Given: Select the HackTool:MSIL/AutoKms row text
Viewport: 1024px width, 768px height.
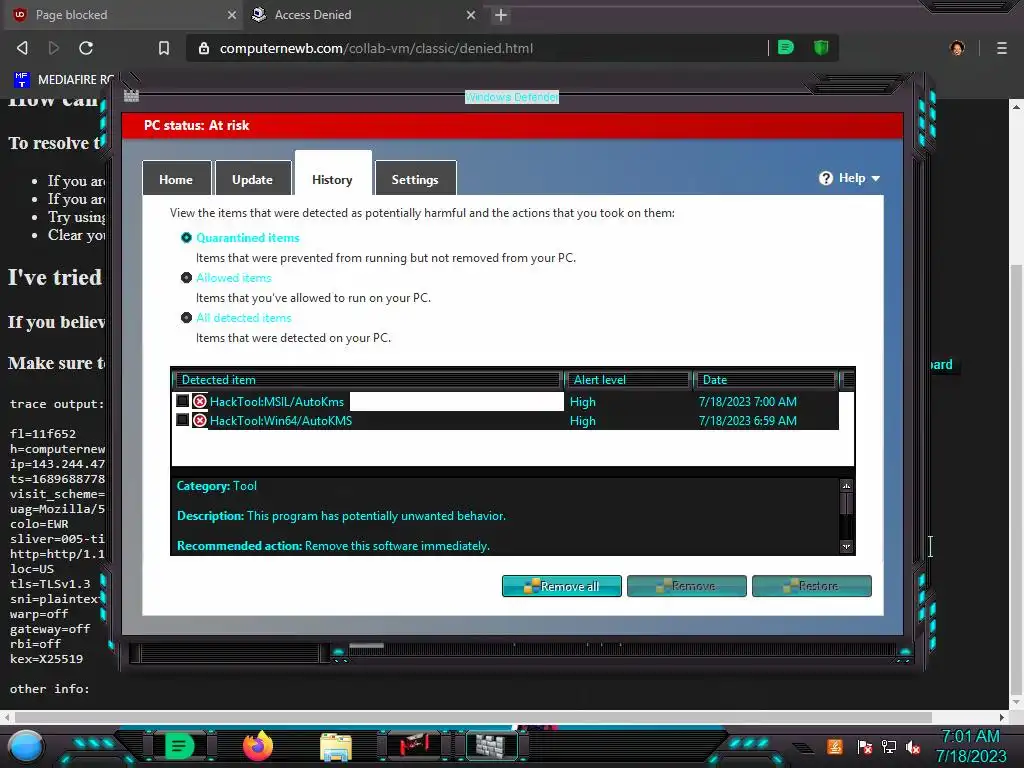Looking at the screenshot, I should click(x=277, y=402).
